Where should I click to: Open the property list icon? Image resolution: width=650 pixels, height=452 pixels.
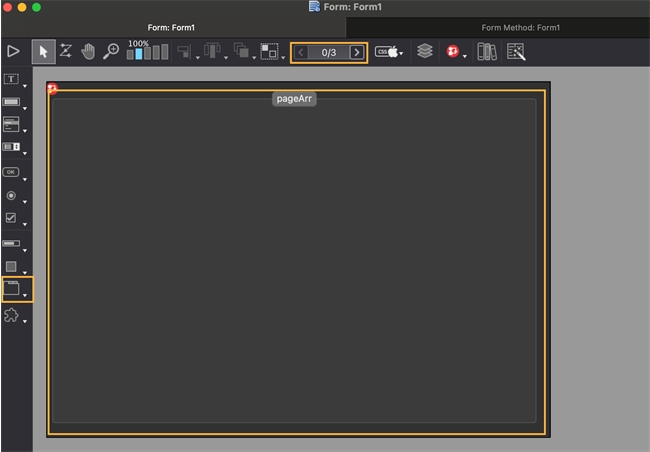(516, 51)
